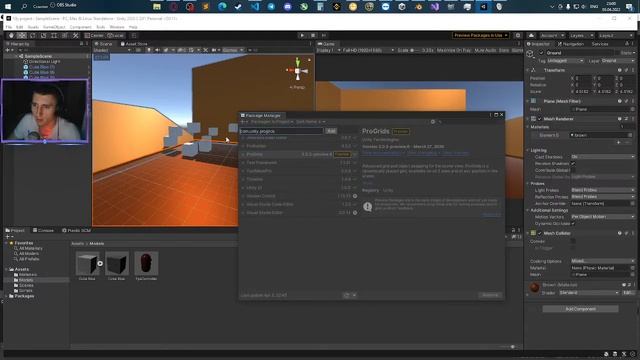
Task: Select the Rotate tool
Action: (x=32, y=36)
